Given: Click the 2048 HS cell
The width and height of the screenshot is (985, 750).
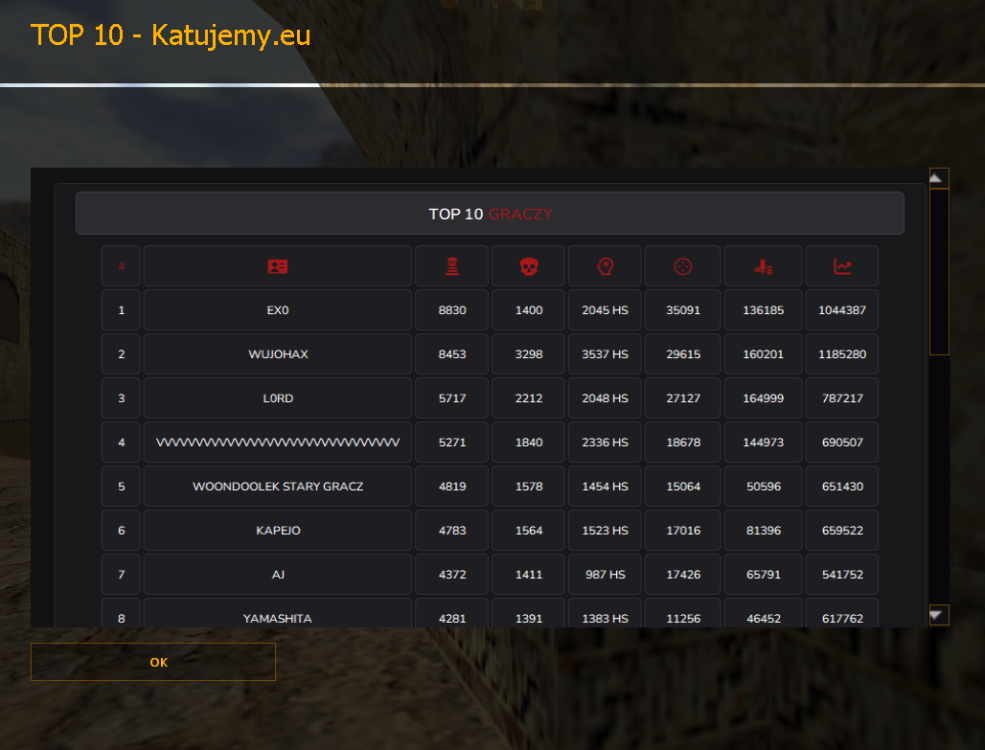Looking at the screenshot, I should click(x=605, y=398).
